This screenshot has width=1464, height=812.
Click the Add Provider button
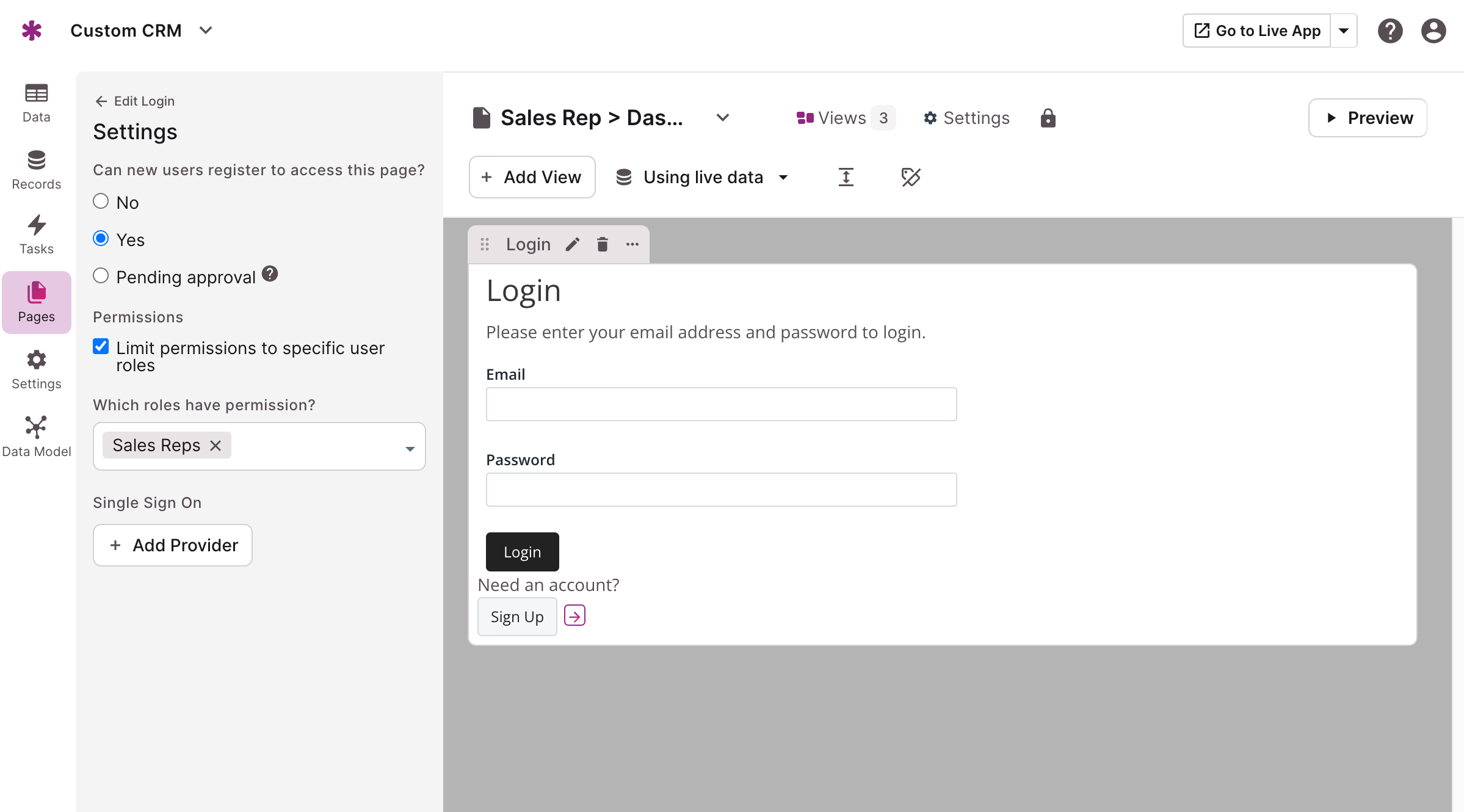pyautogui.click(x=173, y=545)
